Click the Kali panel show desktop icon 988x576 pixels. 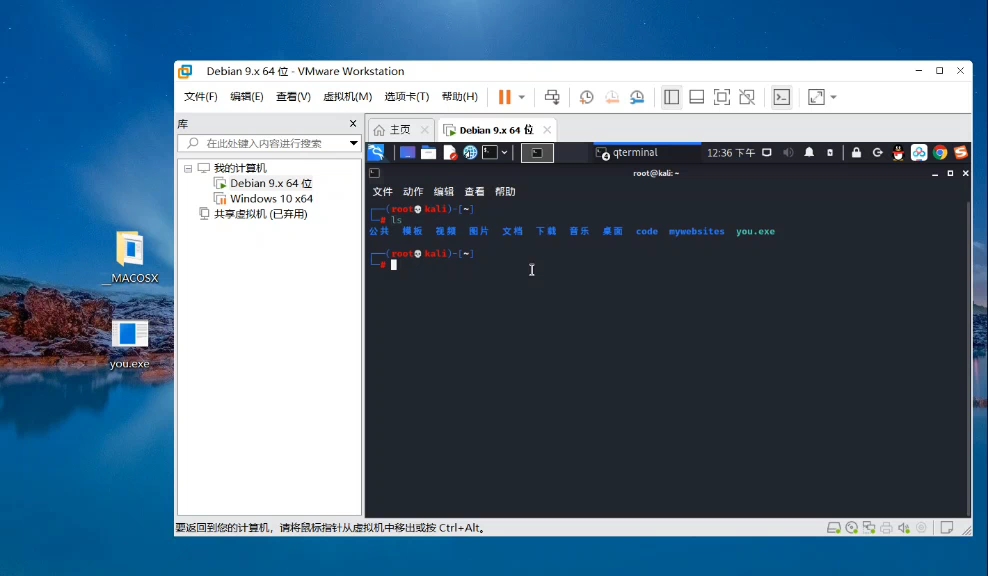407,153
